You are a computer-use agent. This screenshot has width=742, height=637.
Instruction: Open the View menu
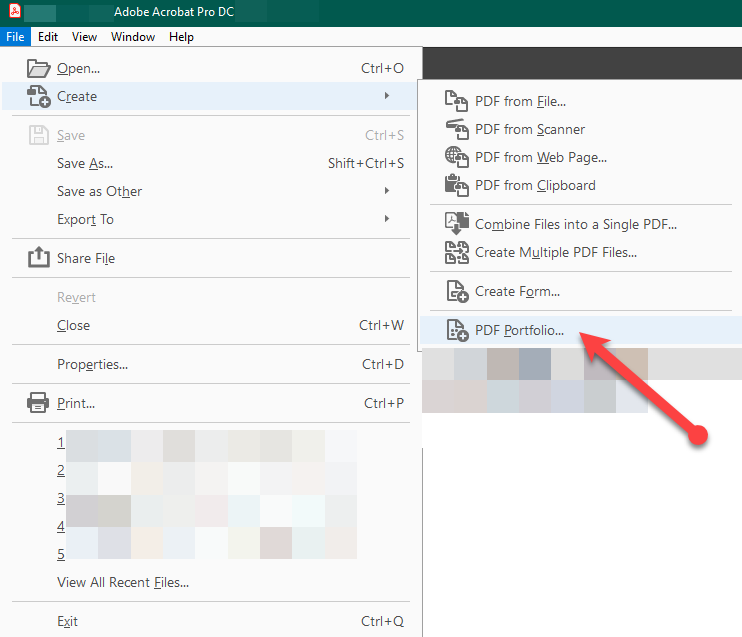click(x=84, y=37)
